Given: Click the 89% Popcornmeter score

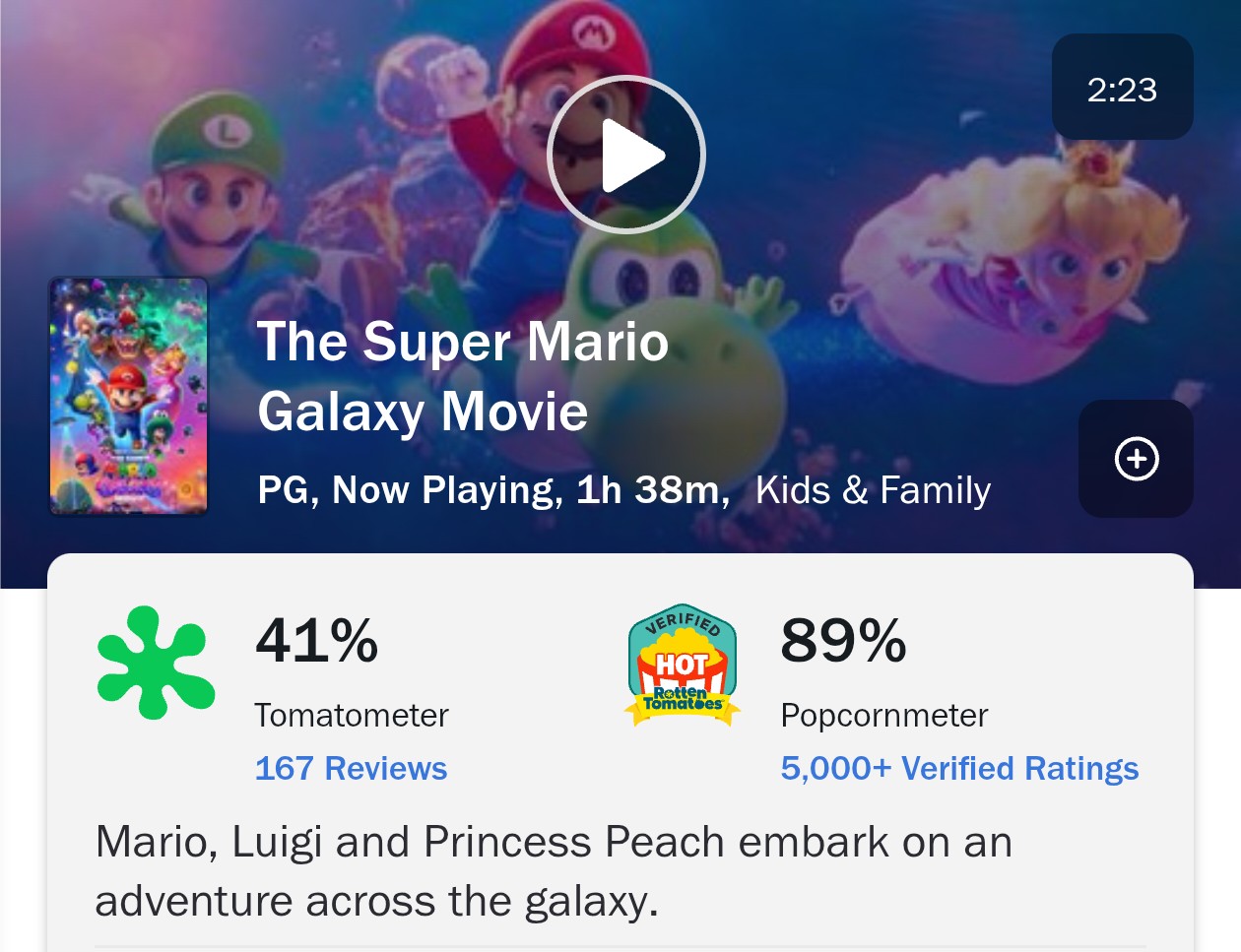Looking at the screenshot, I should point(843,640).
